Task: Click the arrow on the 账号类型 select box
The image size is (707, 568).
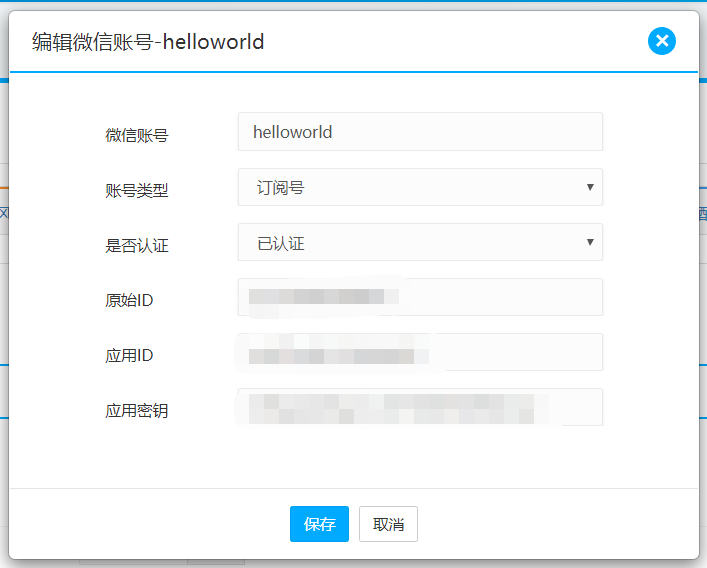Action: point(590,187)
